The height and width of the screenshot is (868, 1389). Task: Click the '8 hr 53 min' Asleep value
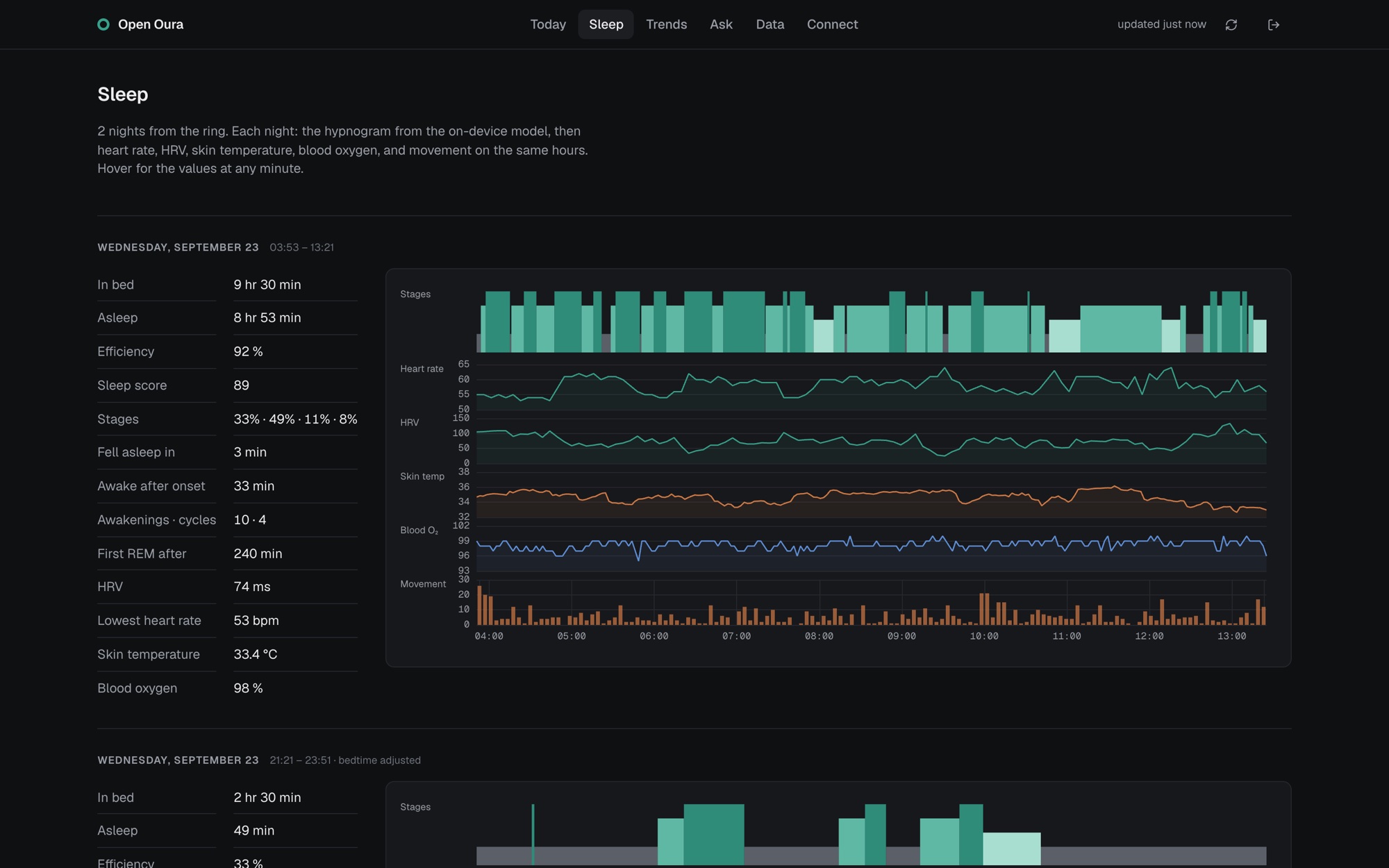pyautogui.click(x=267, y=317)
